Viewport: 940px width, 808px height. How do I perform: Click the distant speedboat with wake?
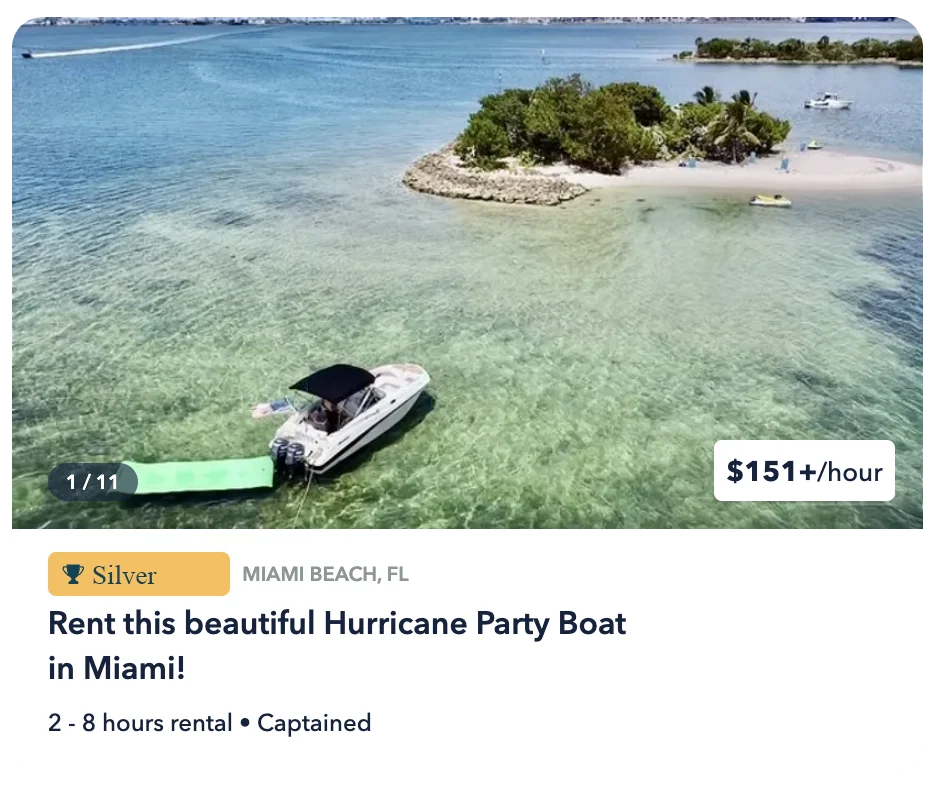tap(26, 55)
